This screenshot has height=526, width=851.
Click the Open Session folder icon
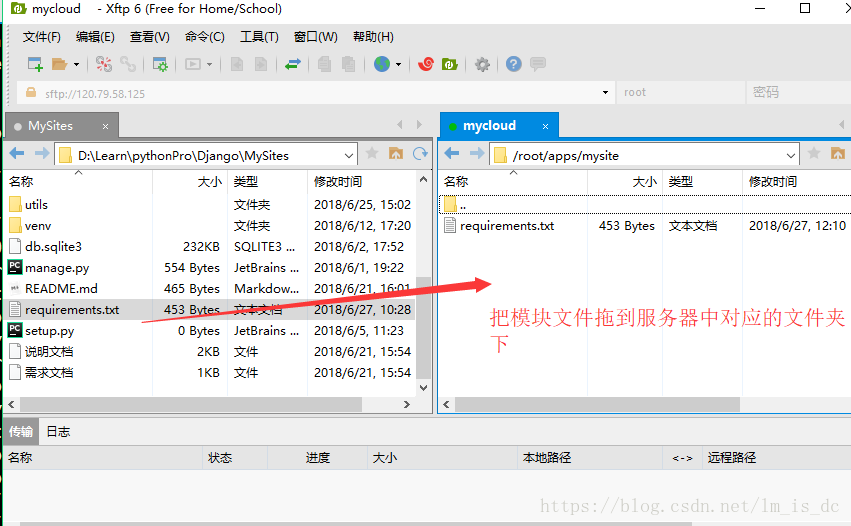[x=59, y=64]
